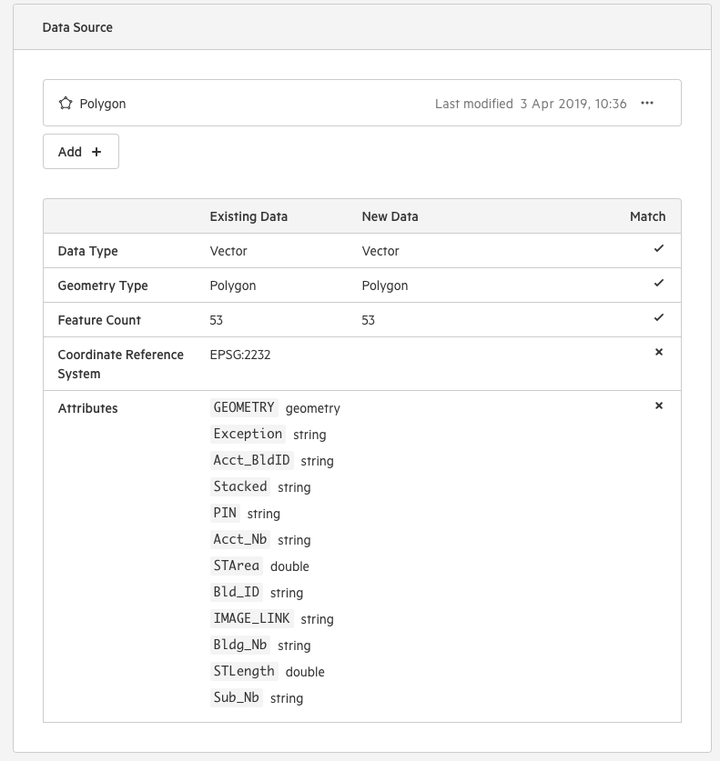
Task: Click the Existing Data column header
Action: click(249, 216)
